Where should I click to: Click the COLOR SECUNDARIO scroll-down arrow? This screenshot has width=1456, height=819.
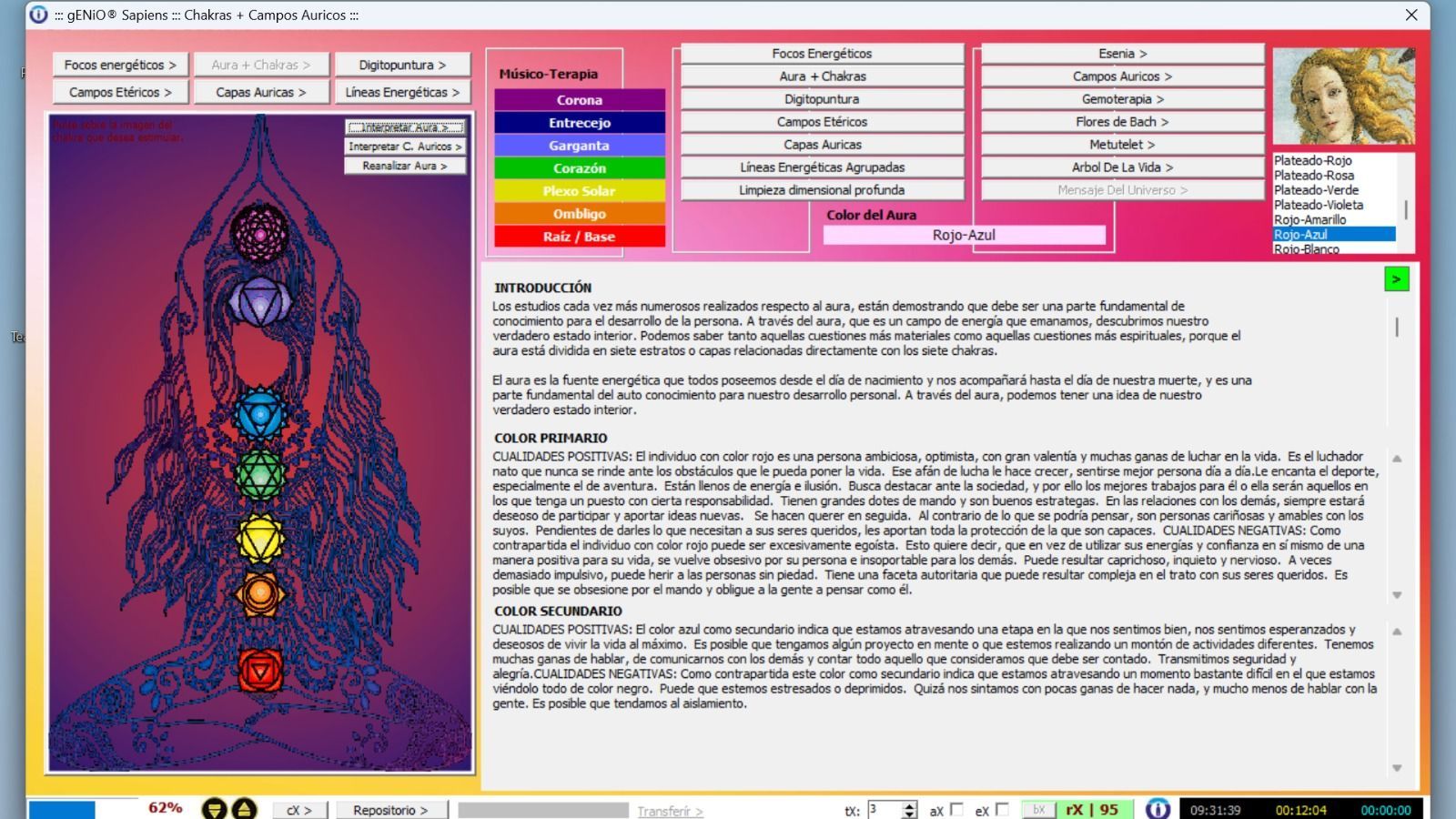(1397, 768)
